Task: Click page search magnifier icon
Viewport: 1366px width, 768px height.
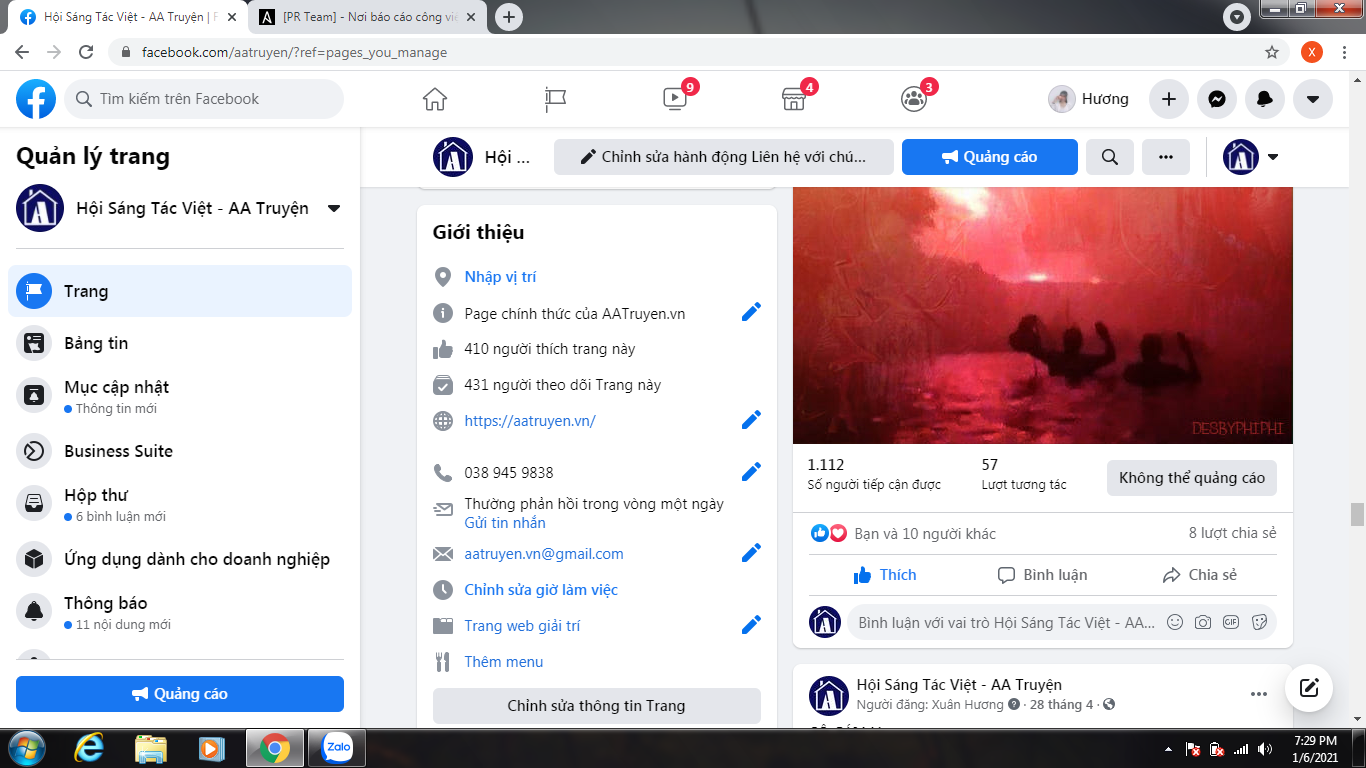Action: click(1110, 157)
